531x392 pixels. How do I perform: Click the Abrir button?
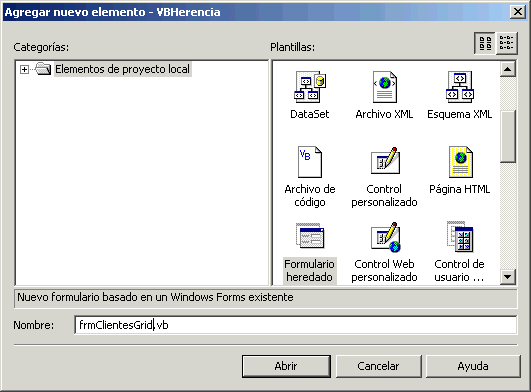[x=286, y=366]
